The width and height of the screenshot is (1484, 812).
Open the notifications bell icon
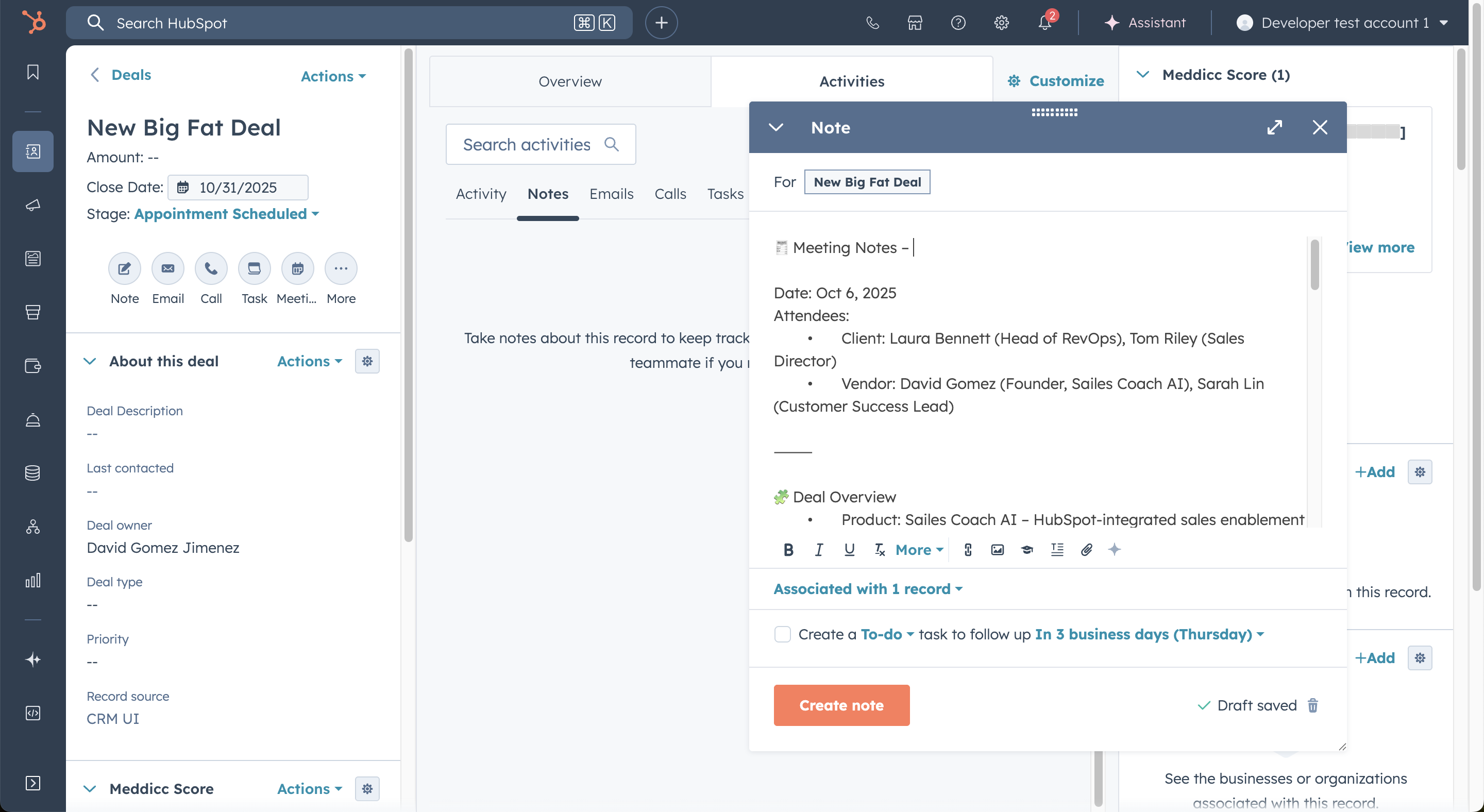[x=1044, y=23]
